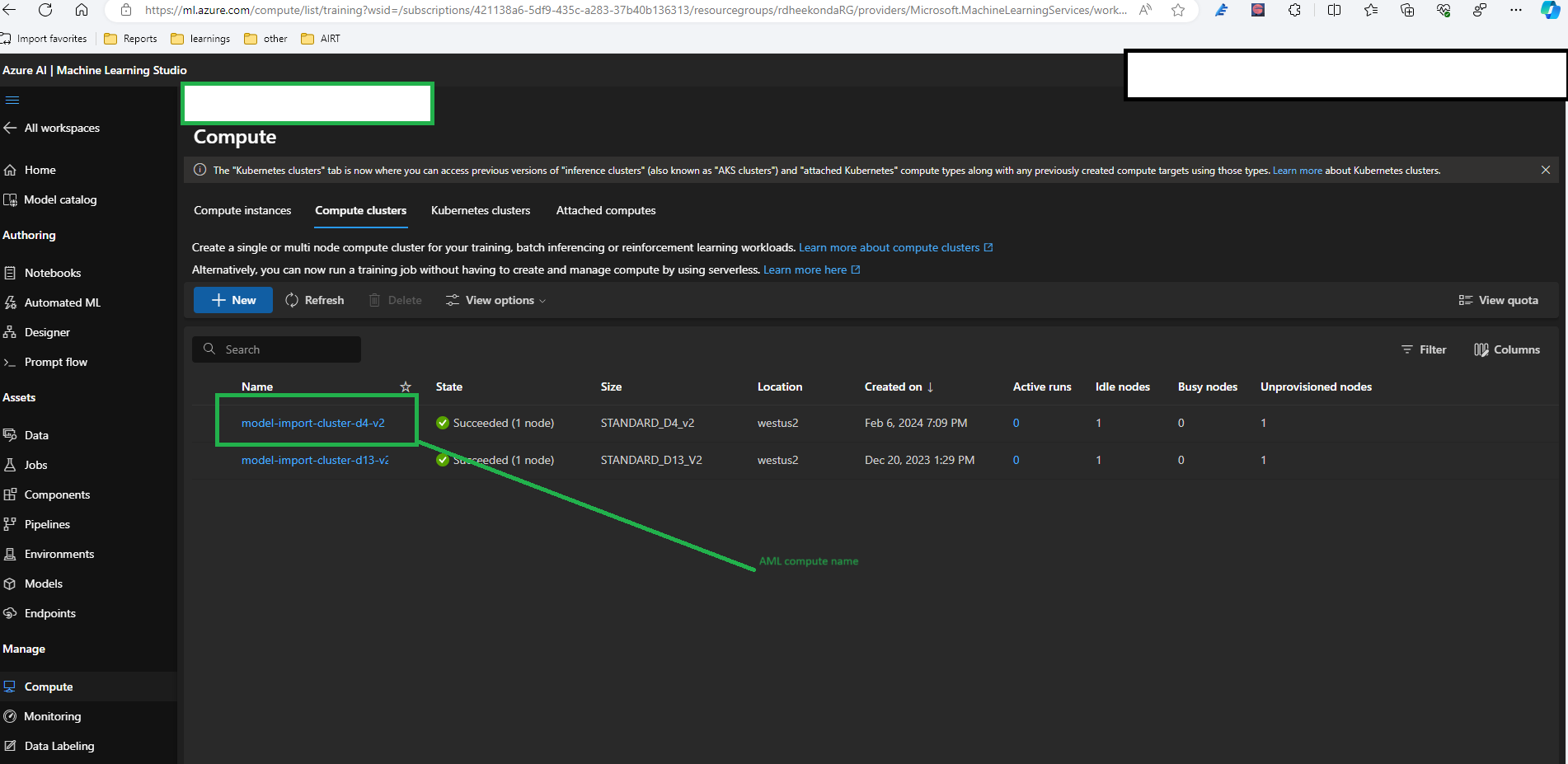Click the search box to find clusters
The height and width of the screenshot is (764, 1568).
coord(276,349)
